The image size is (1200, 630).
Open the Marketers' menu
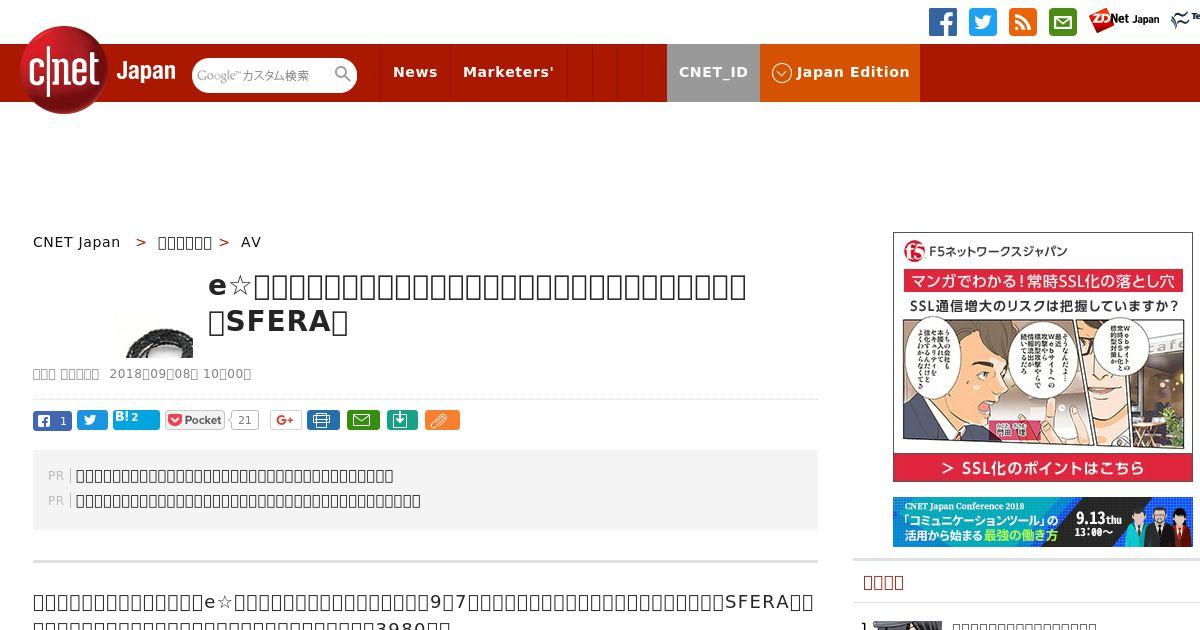point(508,72)
